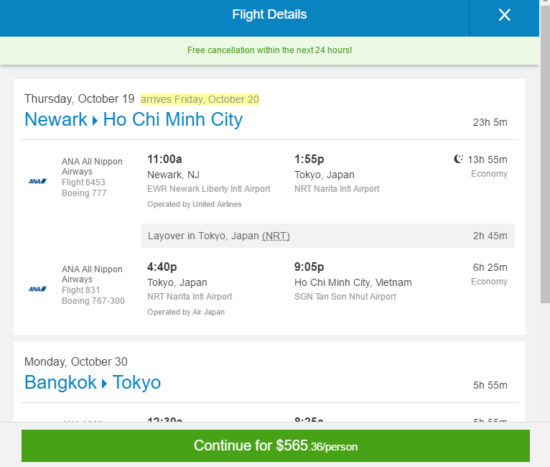Click the 23h 5m total duration label

(x=490, y=122)
